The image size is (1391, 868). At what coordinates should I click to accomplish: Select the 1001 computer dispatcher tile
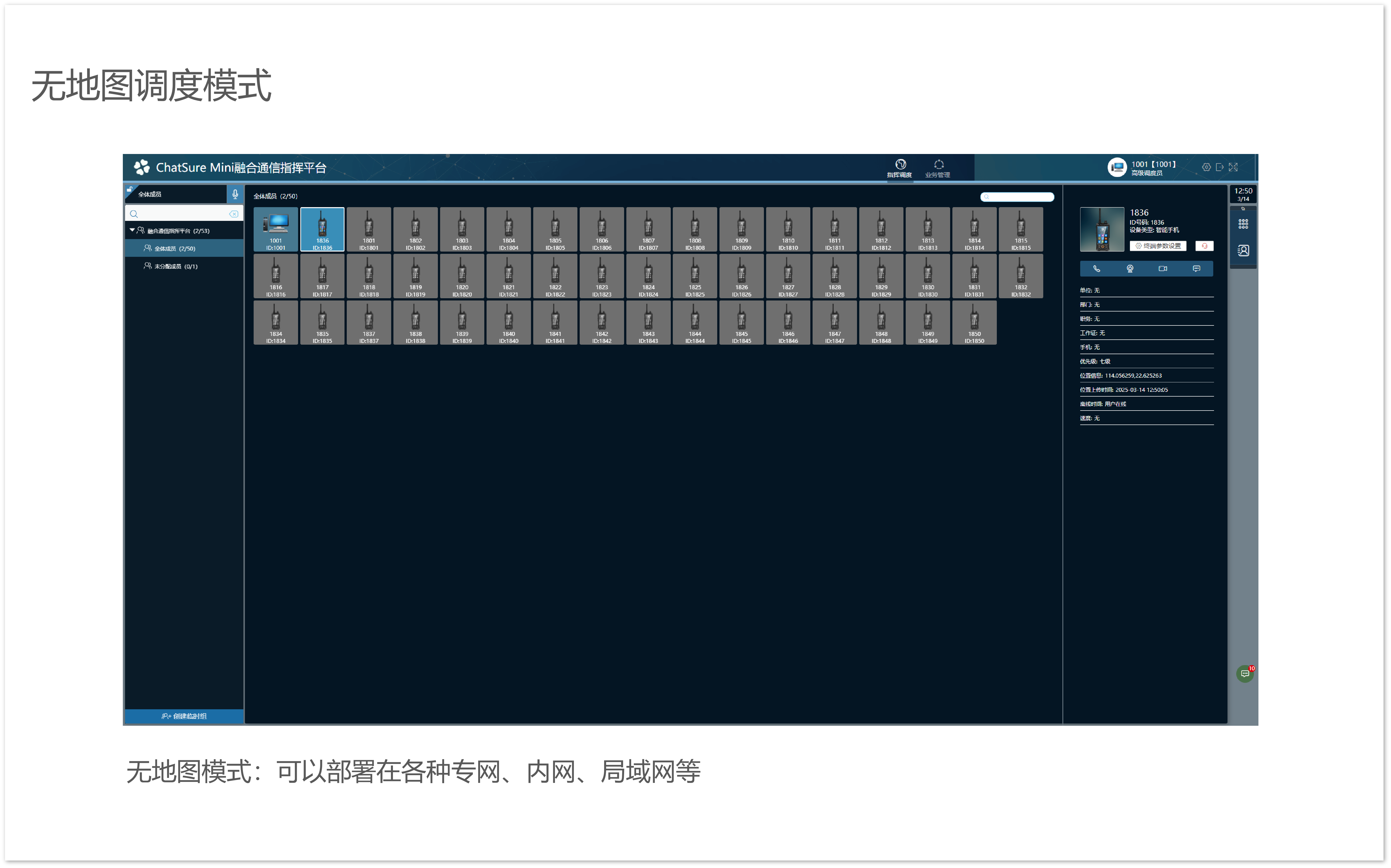(276, 229)
